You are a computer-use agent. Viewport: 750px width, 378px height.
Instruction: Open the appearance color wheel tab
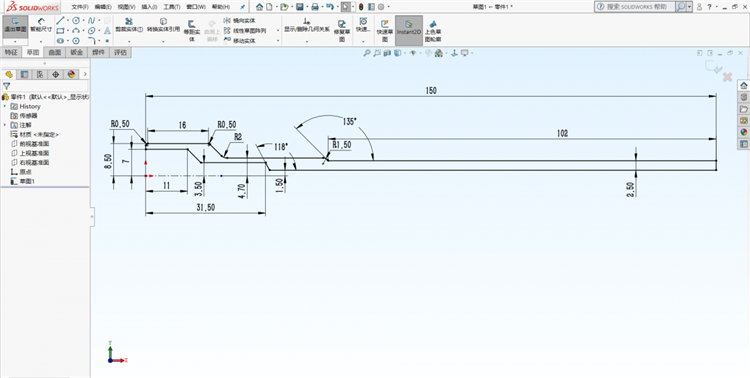coord(71,74)
